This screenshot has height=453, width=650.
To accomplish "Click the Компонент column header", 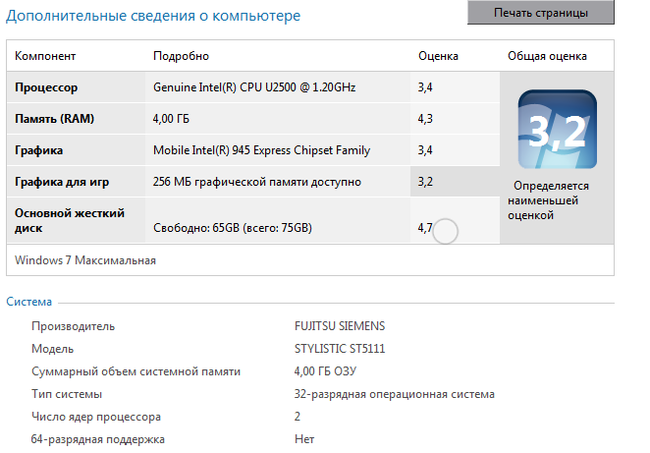I will [45, 56].
